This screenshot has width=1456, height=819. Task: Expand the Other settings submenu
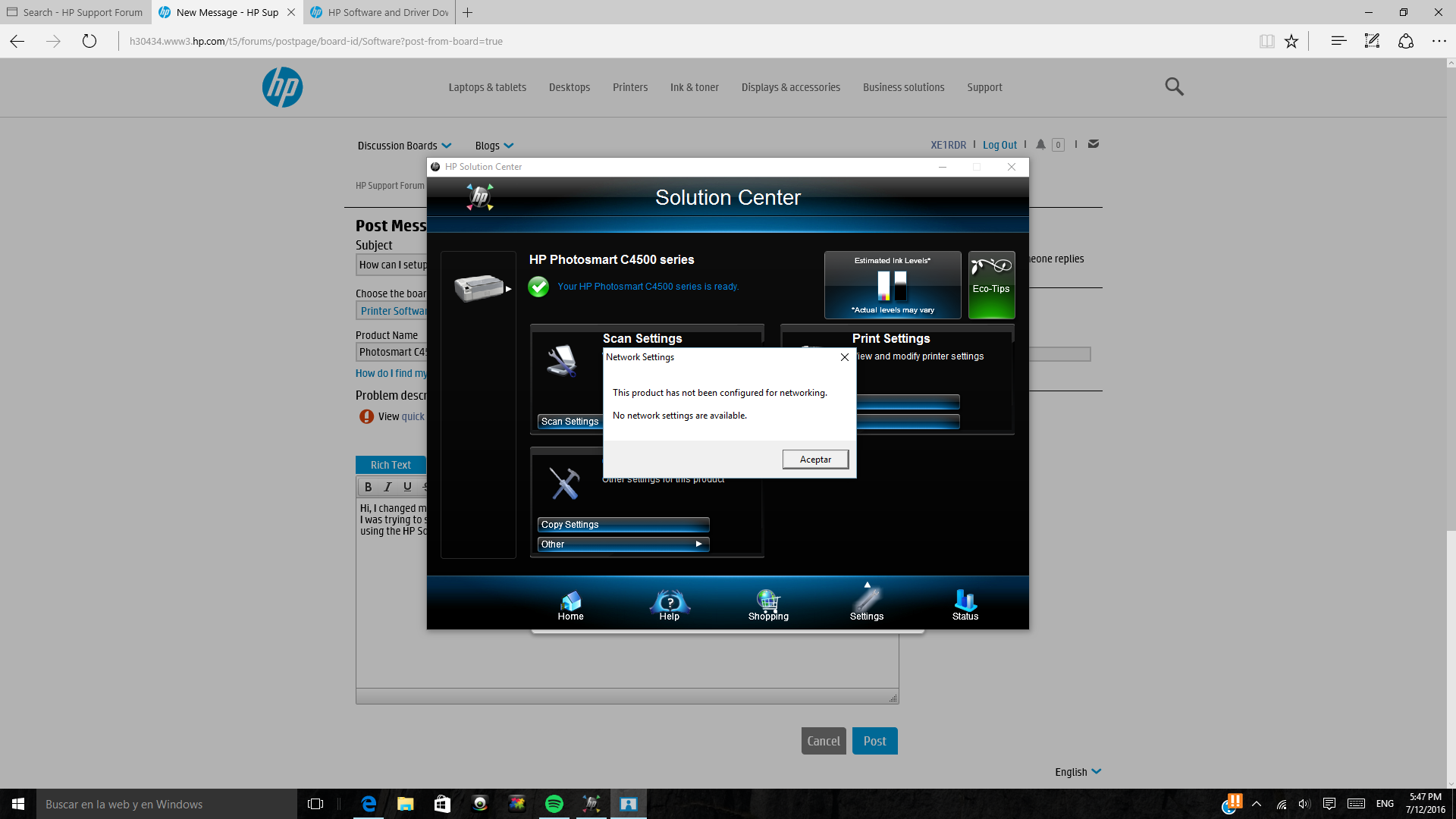pyautogui.click(x=623, y=544)
